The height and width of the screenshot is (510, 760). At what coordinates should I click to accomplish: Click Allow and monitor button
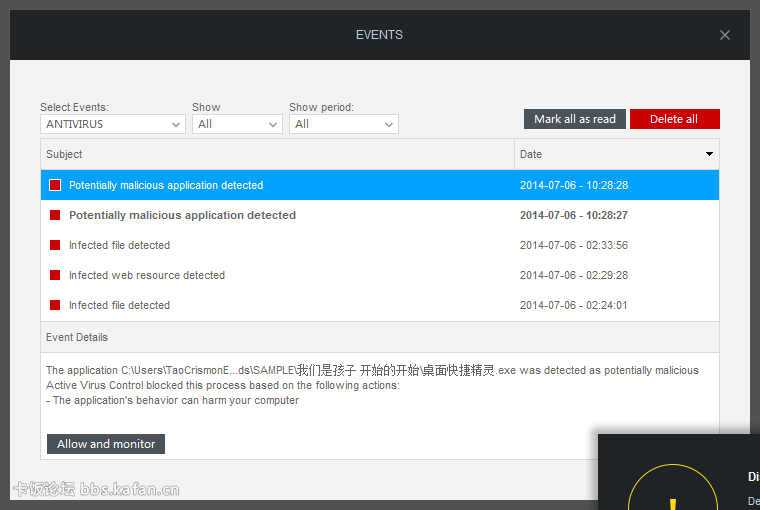pyautogui.click(x=106, y=444)
